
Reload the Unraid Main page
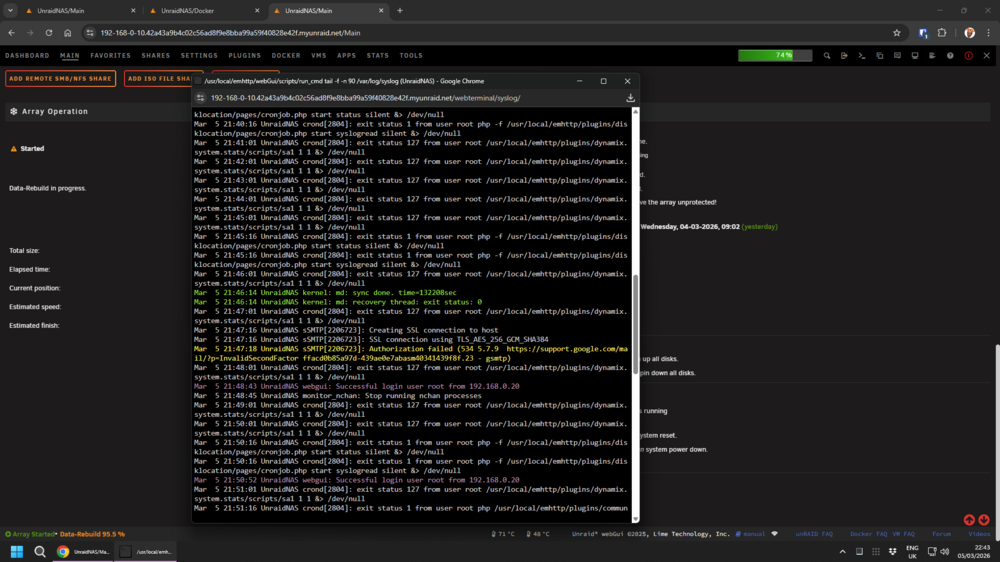pyautogui.click(x=48, y=33)
